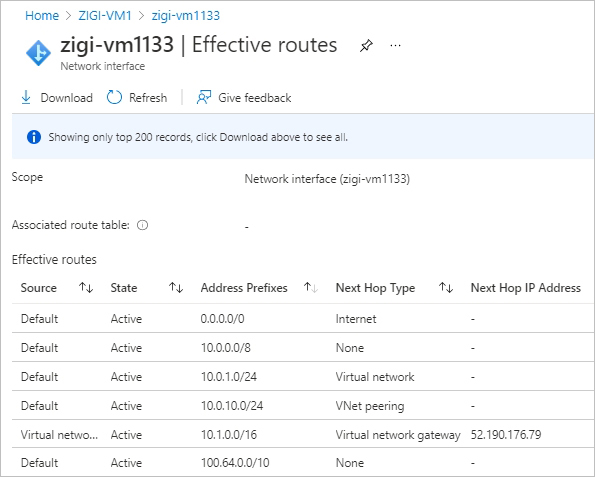The image size is (595, 477).
Task: Select the 10.0.10.0/24 address prefix cell
Action: 231,406
